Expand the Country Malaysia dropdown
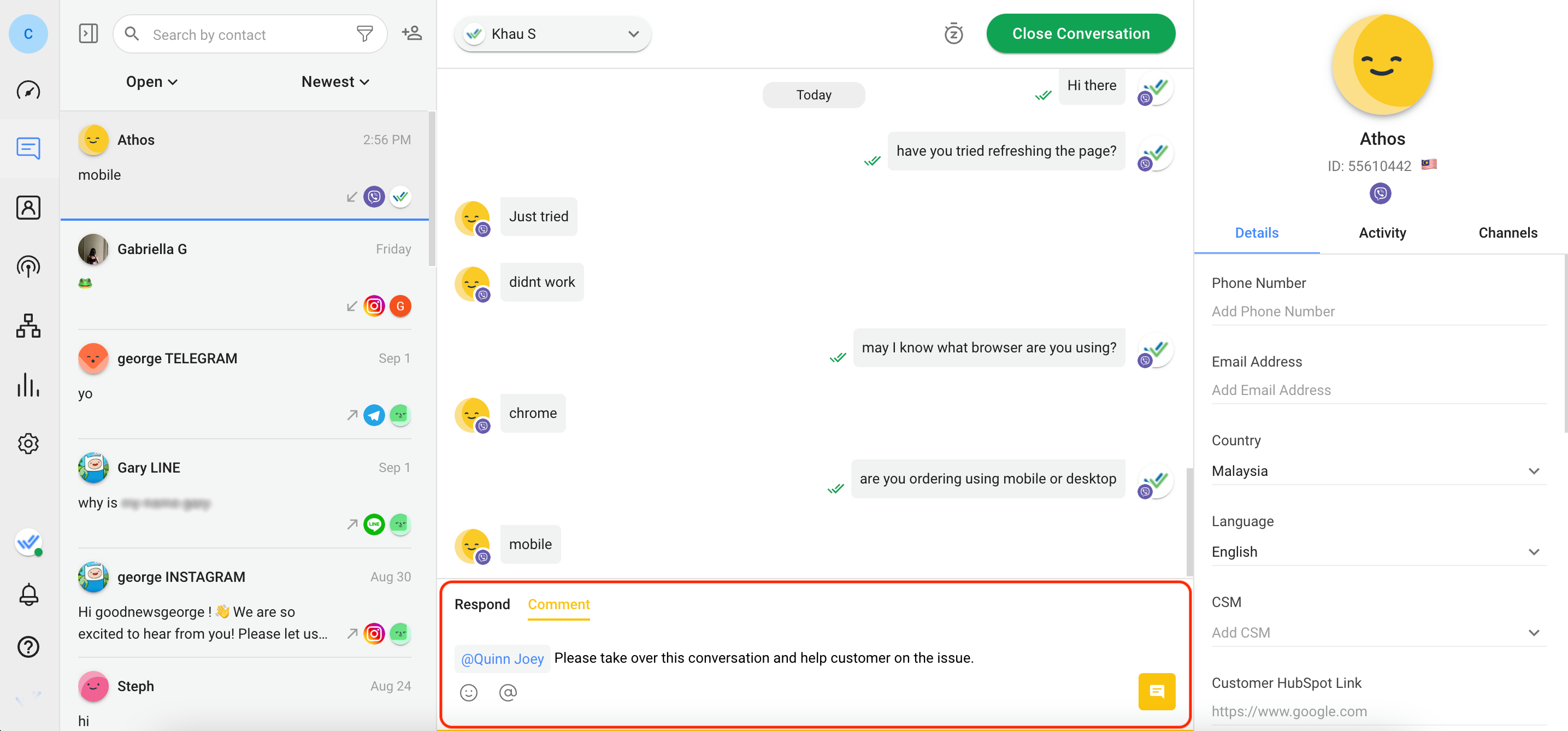Screen dimensions: 1568x731 (1378, 470)
